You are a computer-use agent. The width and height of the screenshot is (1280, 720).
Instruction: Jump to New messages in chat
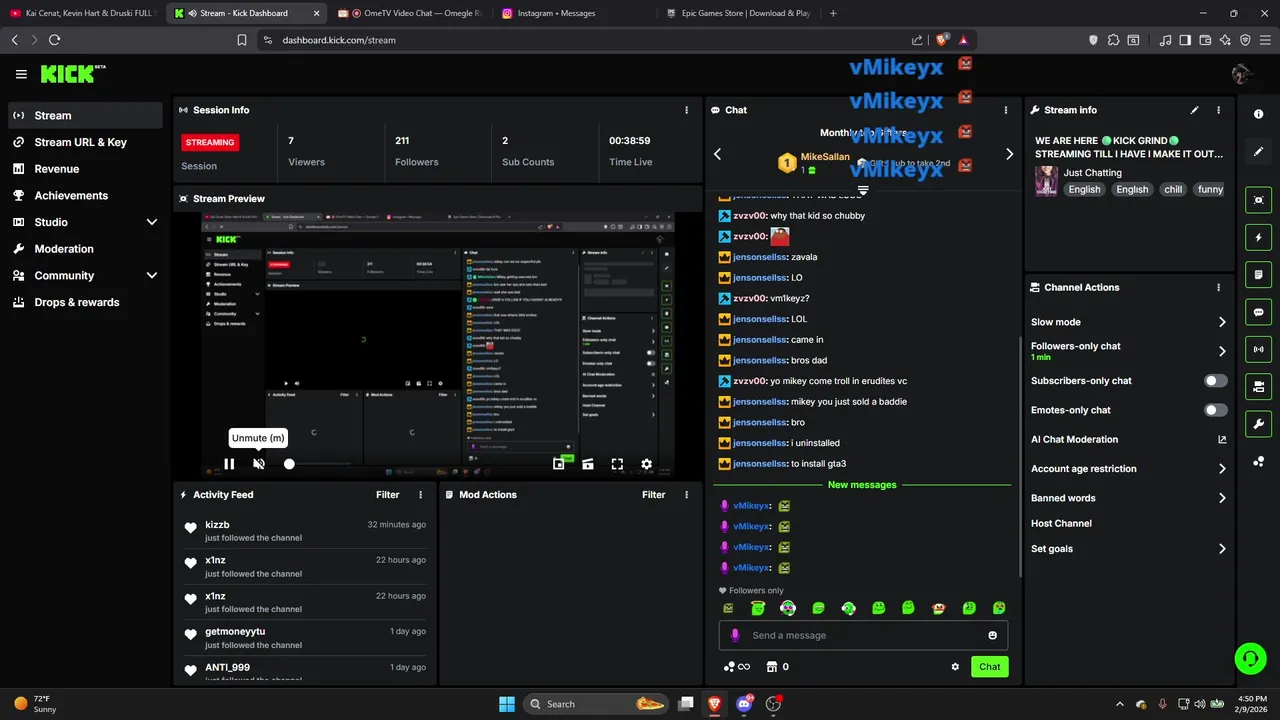click(862, 485)
